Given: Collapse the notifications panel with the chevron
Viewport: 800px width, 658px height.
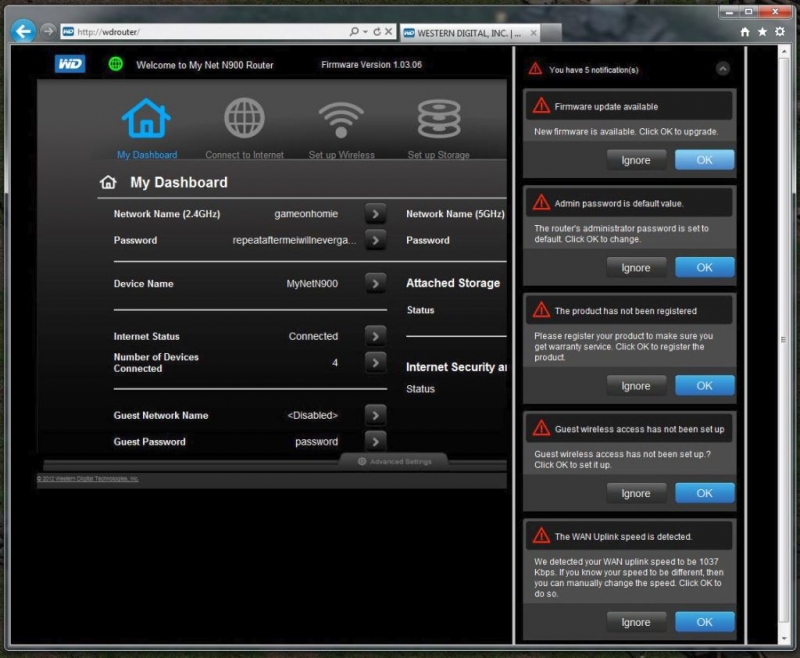Looking at the screenshot, I should [723, 68].
